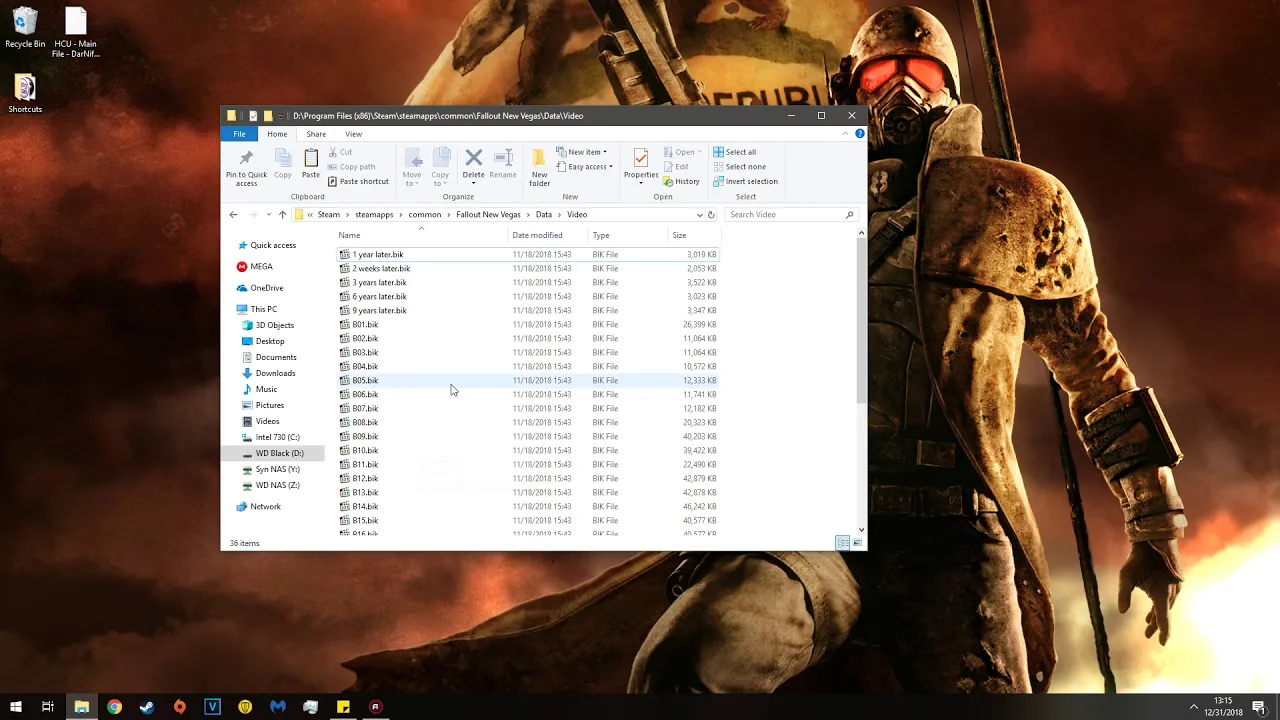The height and width of the screenshot is (720, 1280).
Task: Open Downloads in the navigation pane
Action: [275, 373]
